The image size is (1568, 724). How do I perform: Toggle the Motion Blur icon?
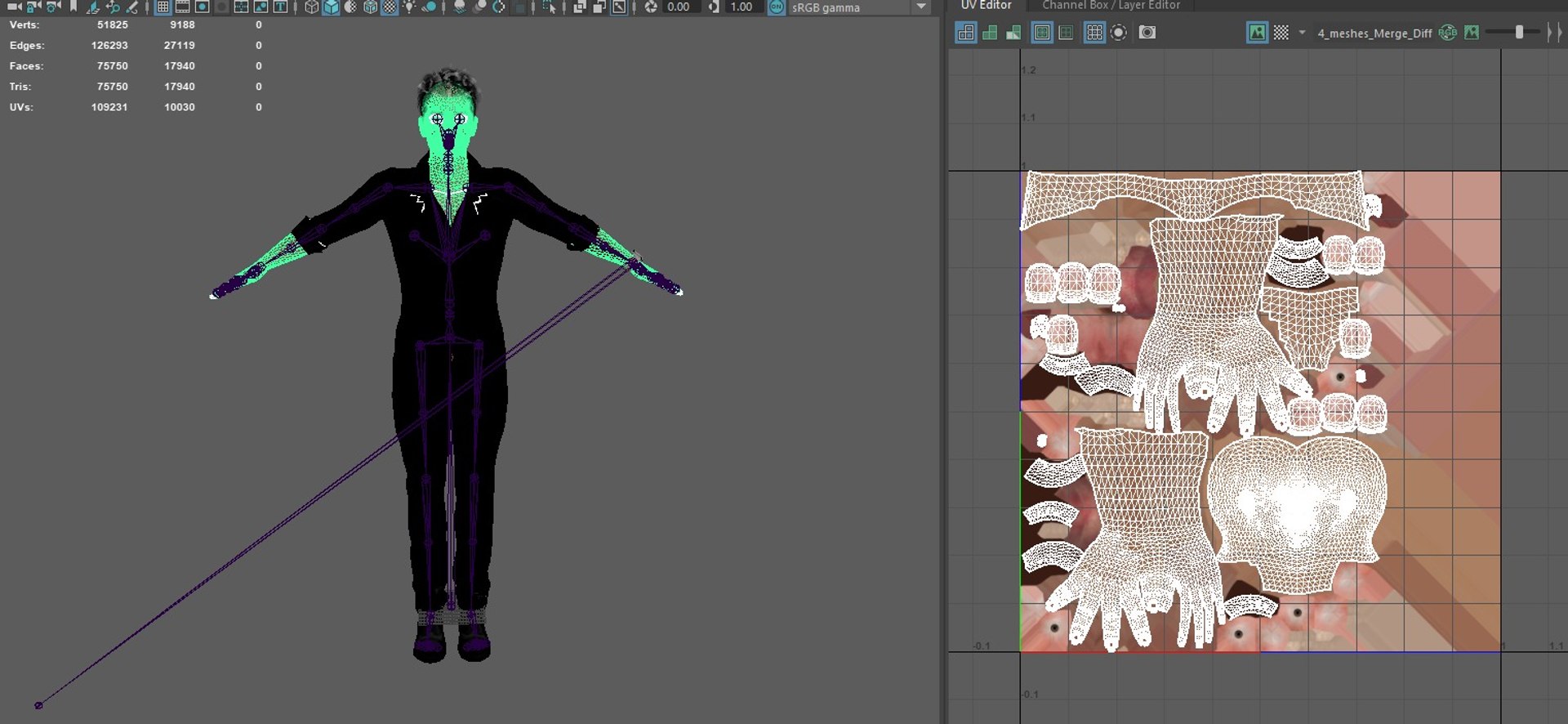point(479,7)
